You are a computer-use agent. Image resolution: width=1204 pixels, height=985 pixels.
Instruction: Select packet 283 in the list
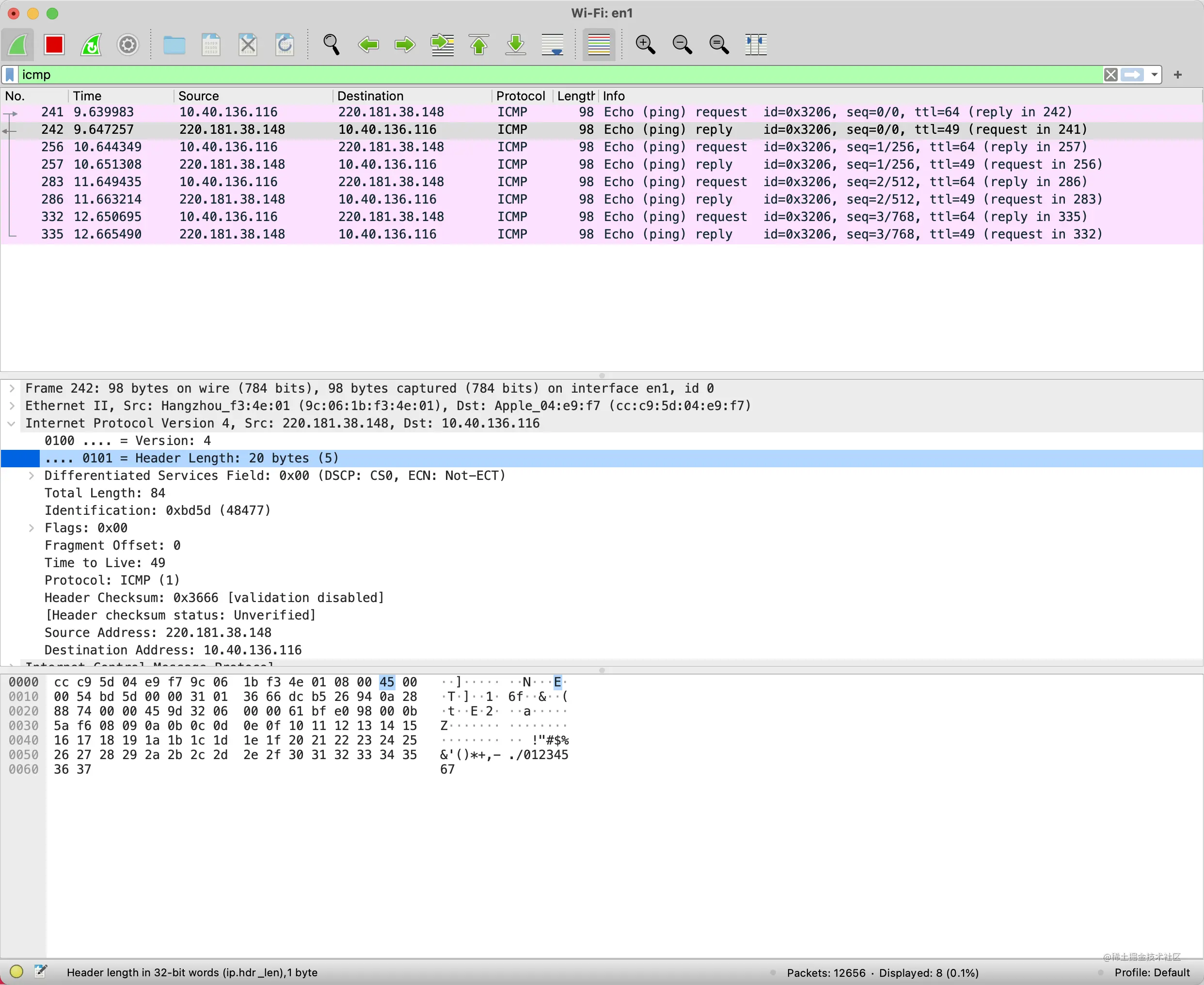click(602, 182)
